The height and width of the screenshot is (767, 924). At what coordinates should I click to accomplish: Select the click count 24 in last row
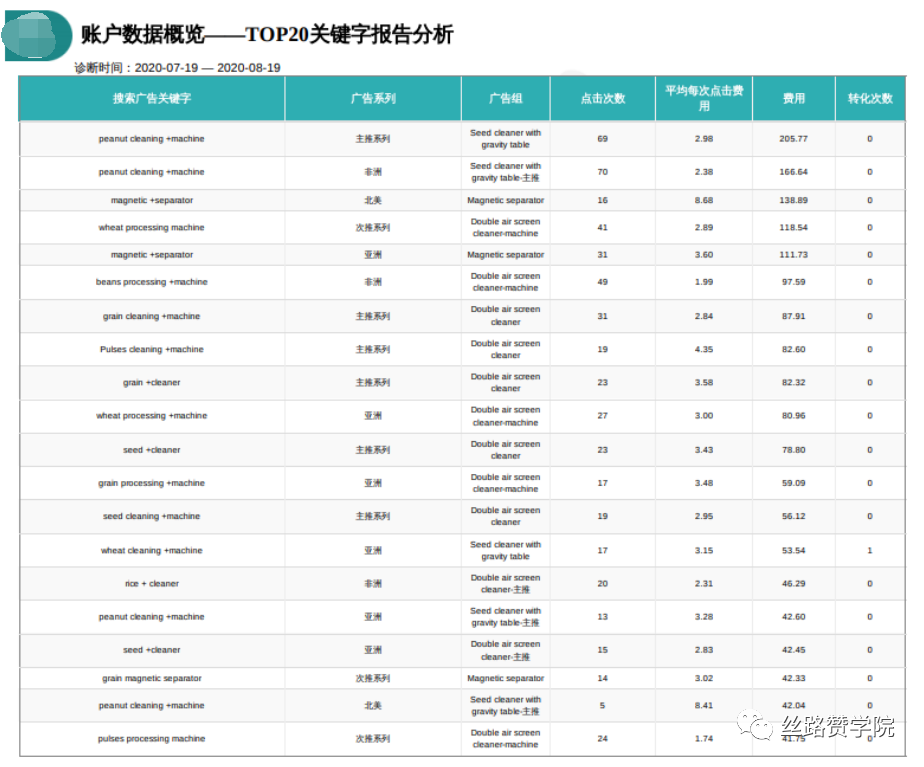[x=602, y=738]
